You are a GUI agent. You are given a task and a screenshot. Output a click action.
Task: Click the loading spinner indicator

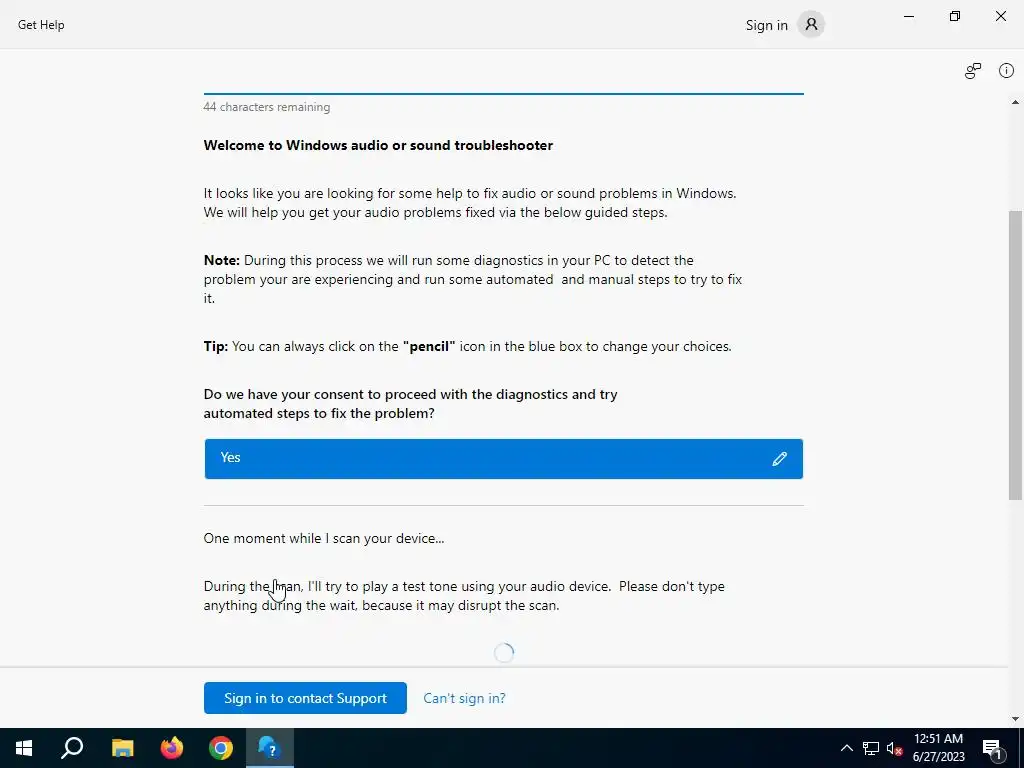[504, 652]
